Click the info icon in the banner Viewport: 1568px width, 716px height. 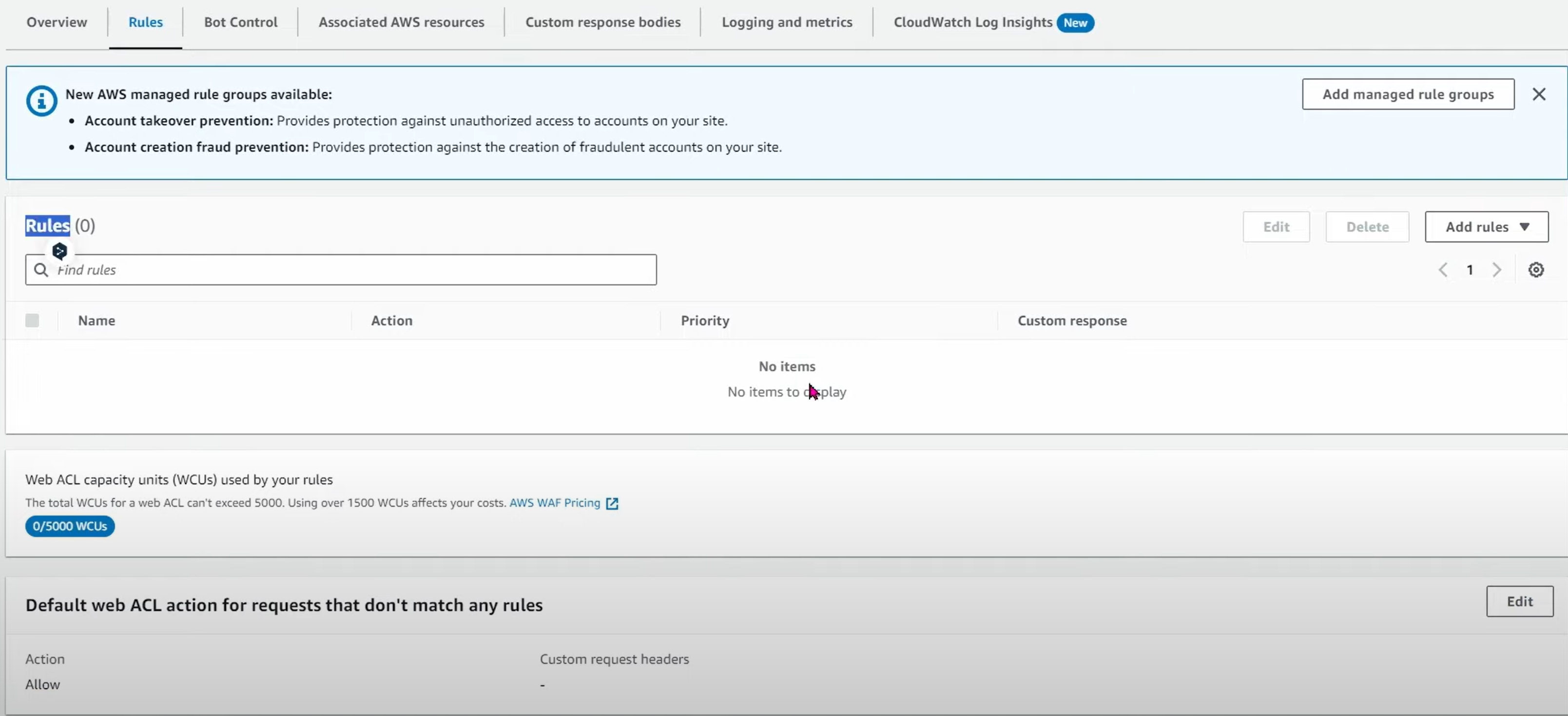tap(41, 101)
